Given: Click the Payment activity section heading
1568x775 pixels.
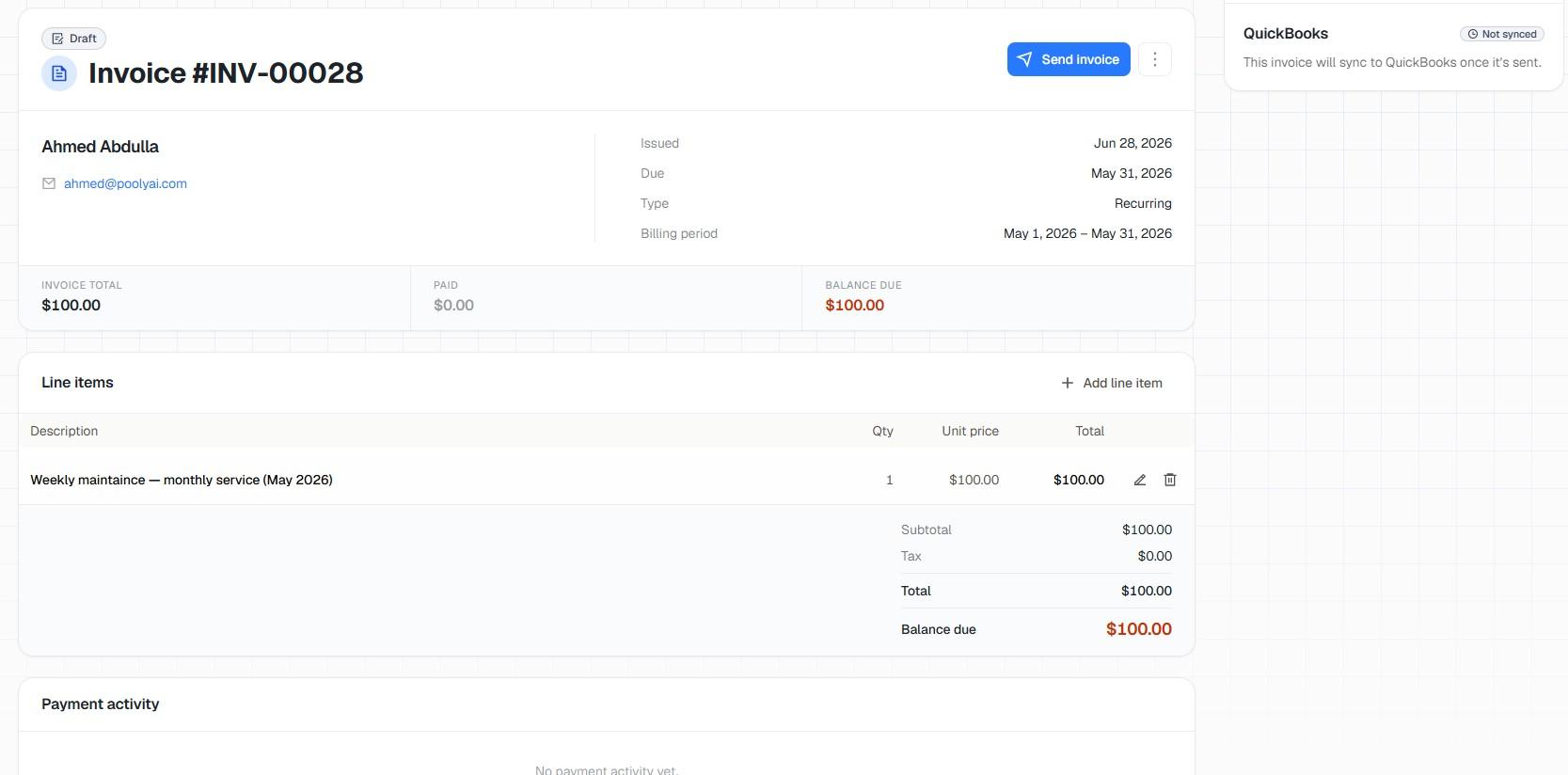Looking at the screenshot, I should point(100,704).
